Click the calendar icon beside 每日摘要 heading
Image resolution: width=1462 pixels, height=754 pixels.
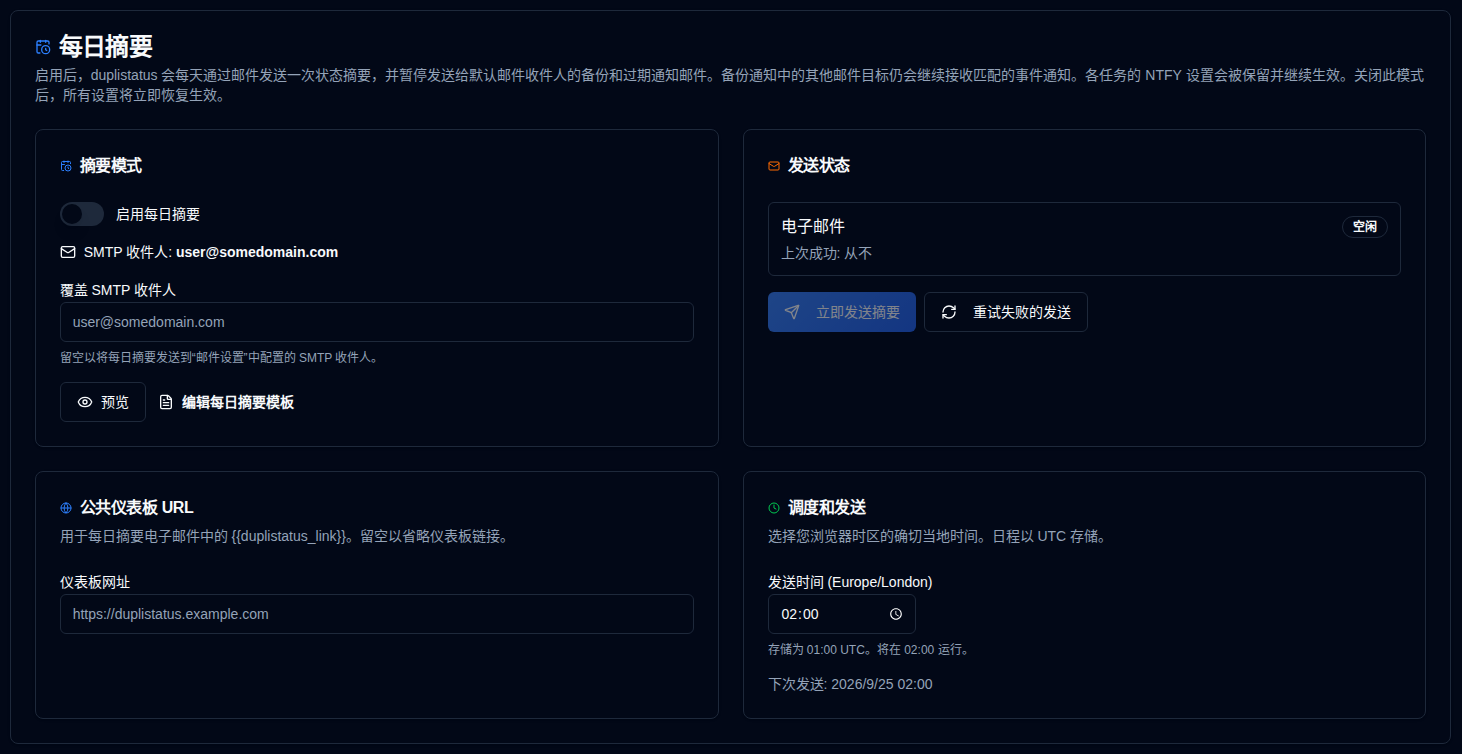click(43, 47)
